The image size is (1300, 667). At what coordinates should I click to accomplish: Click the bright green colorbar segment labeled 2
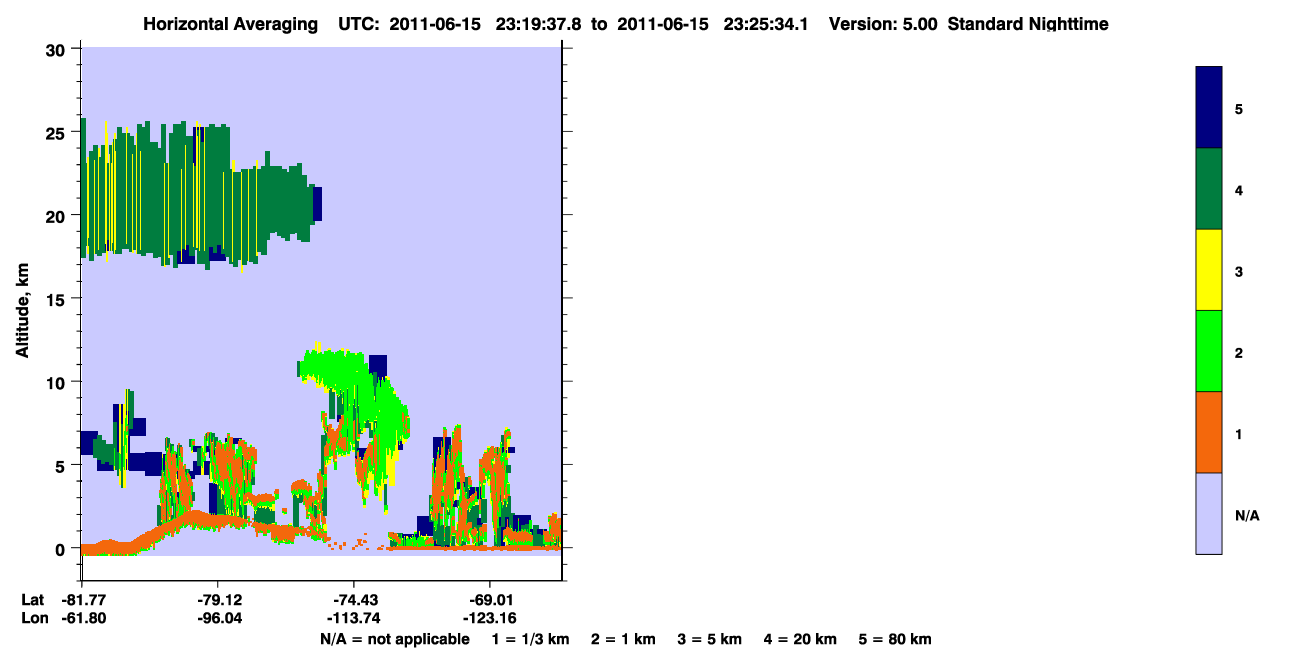point(1209,351)
